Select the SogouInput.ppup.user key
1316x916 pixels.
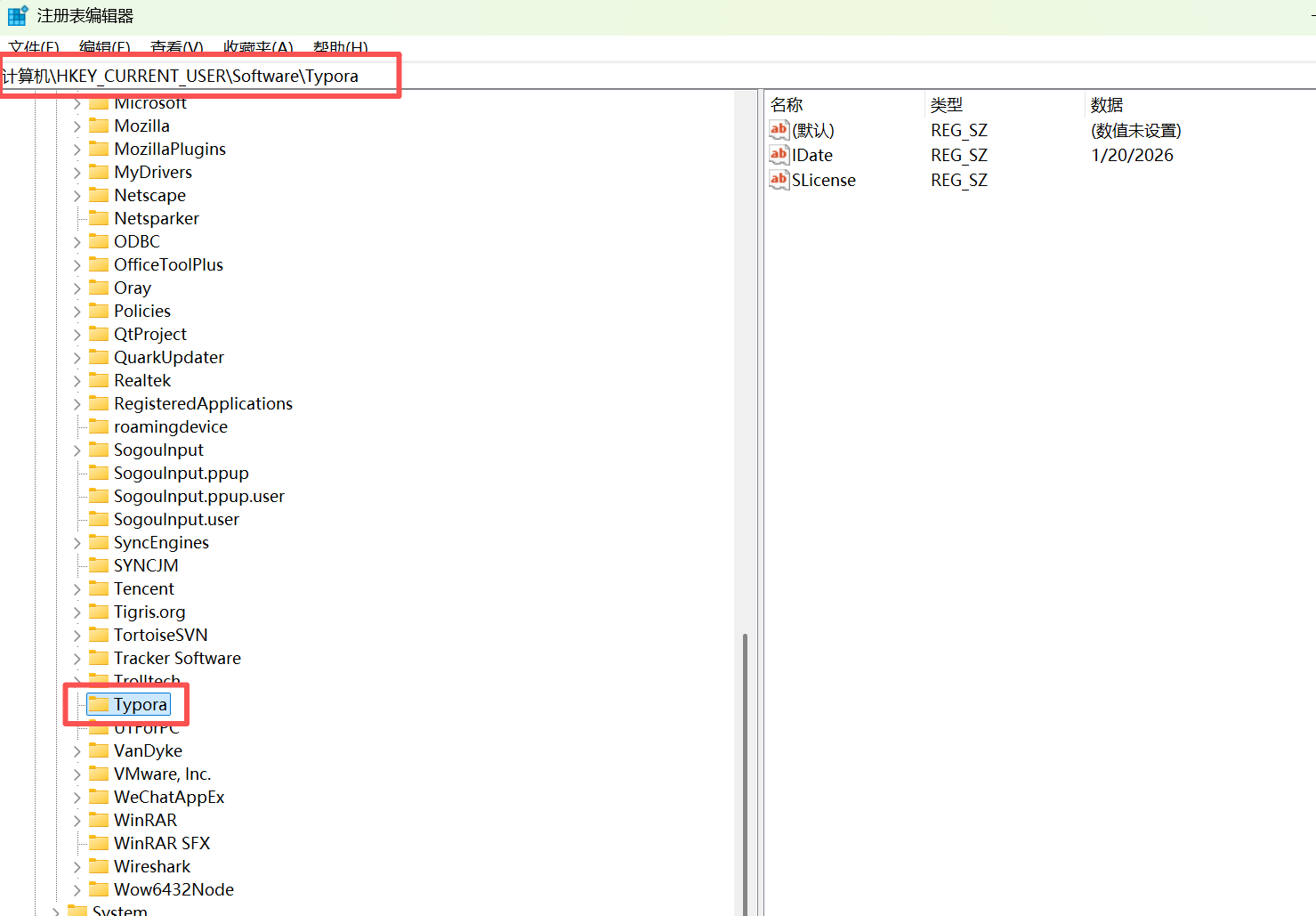(x=199, y=496)
